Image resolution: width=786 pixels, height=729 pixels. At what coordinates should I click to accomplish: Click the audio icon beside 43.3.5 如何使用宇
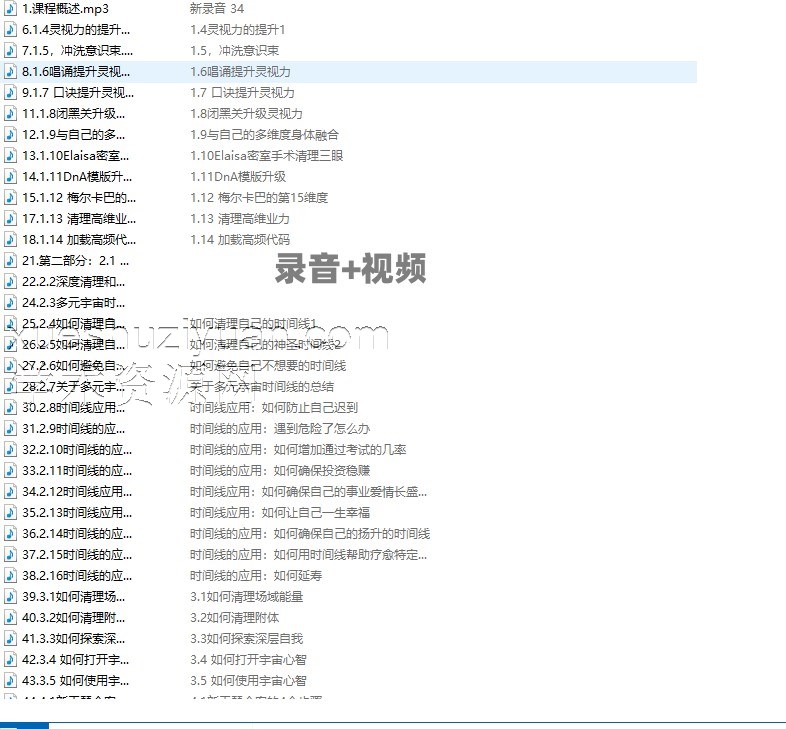10,681
